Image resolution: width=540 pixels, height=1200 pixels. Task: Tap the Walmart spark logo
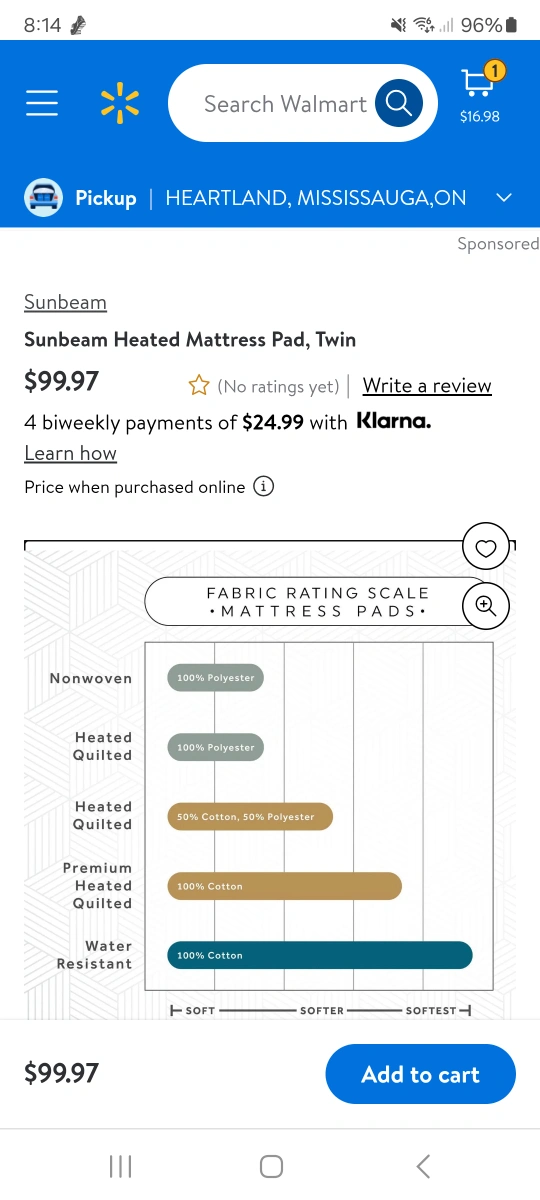pyautogui.click(x=120, y=103)
